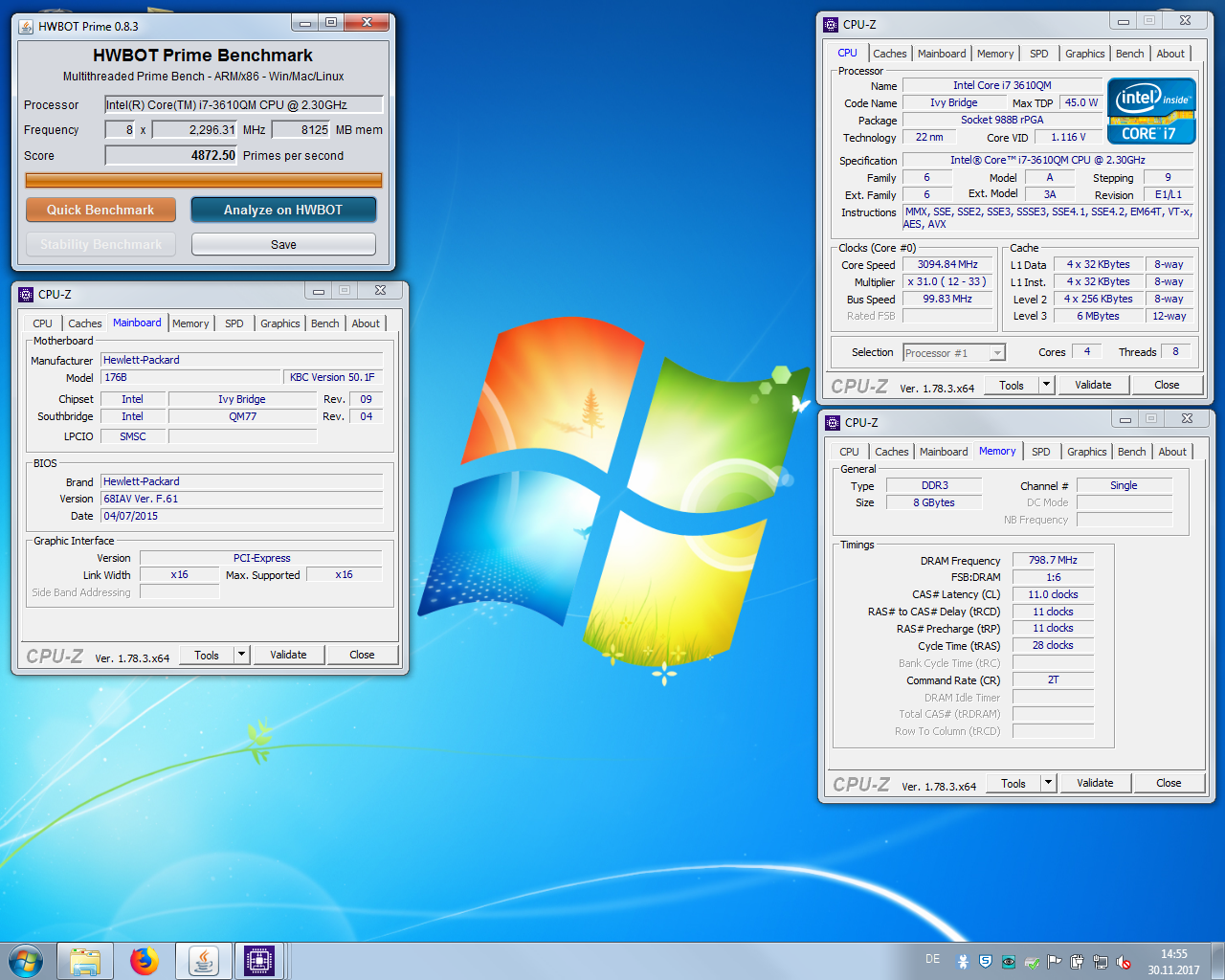The height and width of the screenshot is (980, 1225).
Task: Click the title icon of the CPU-Z Mainboard window
Action: pyautogui.click(x=26, y=295)
